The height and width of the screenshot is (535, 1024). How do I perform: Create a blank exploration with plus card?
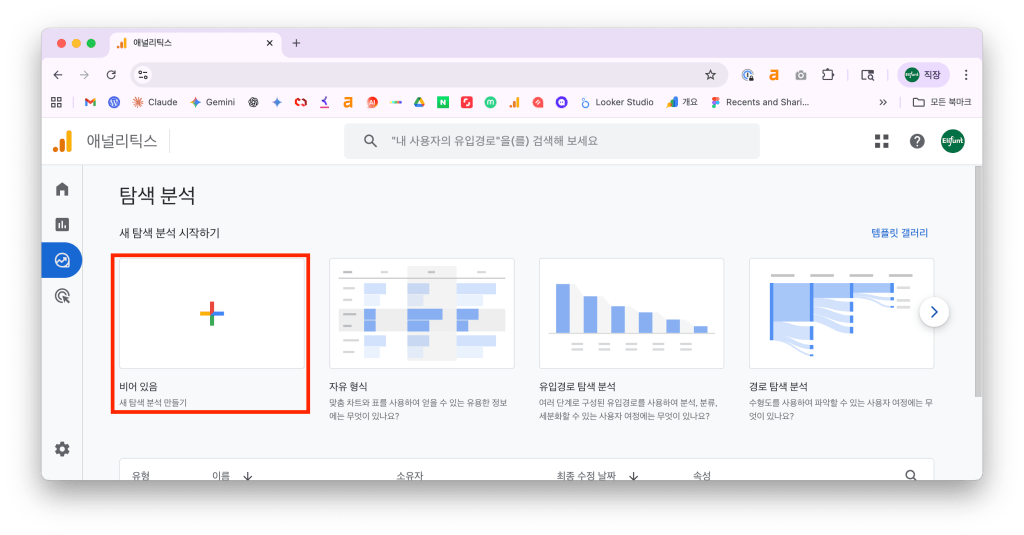(212, 313)
